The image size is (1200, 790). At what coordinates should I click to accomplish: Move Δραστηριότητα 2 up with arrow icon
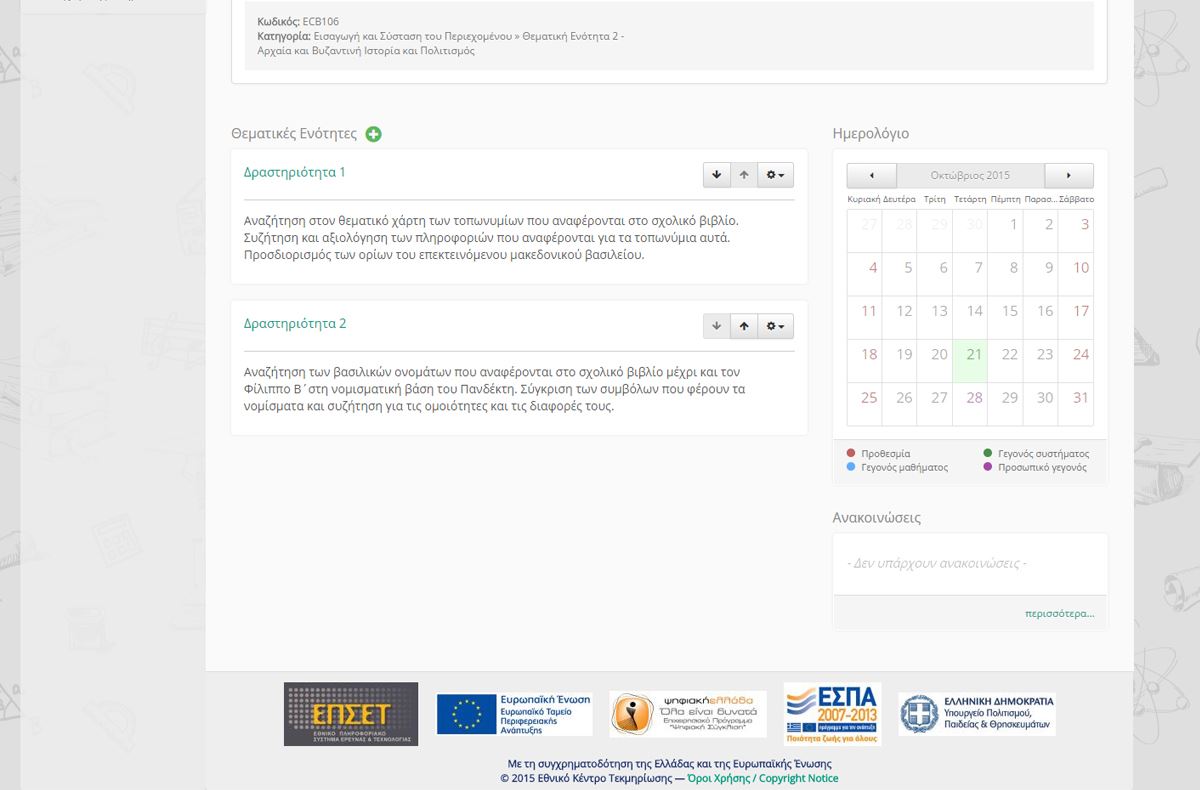744,327
